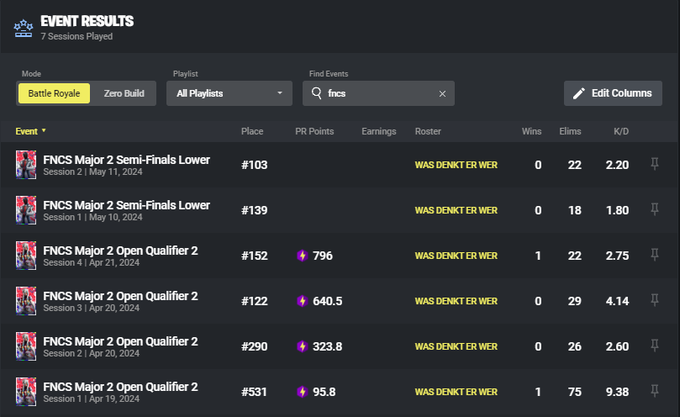Sort by the Earnings column header

tap(379, 131)
